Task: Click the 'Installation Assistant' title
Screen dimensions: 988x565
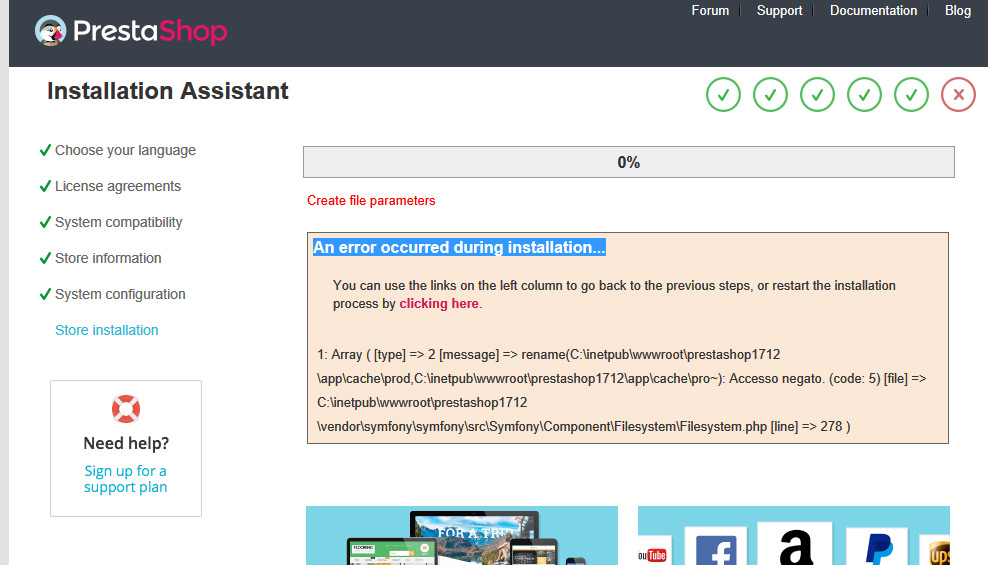Action: point(168,91)
